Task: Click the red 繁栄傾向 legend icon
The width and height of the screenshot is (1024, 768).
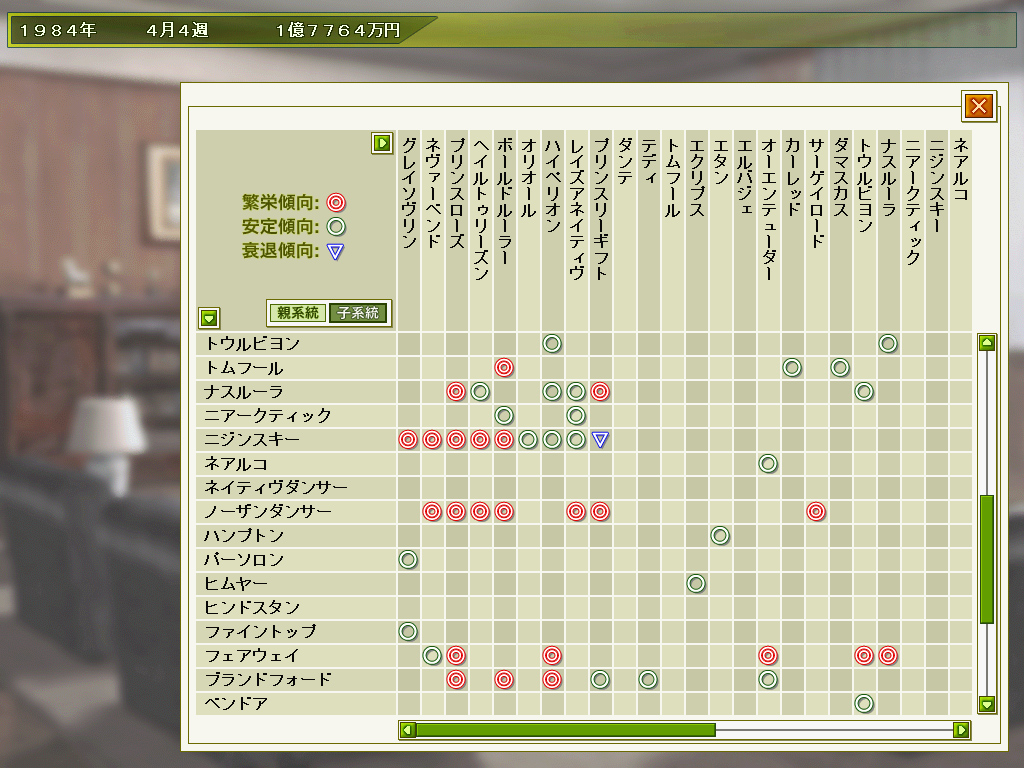Action: [336, 203]
